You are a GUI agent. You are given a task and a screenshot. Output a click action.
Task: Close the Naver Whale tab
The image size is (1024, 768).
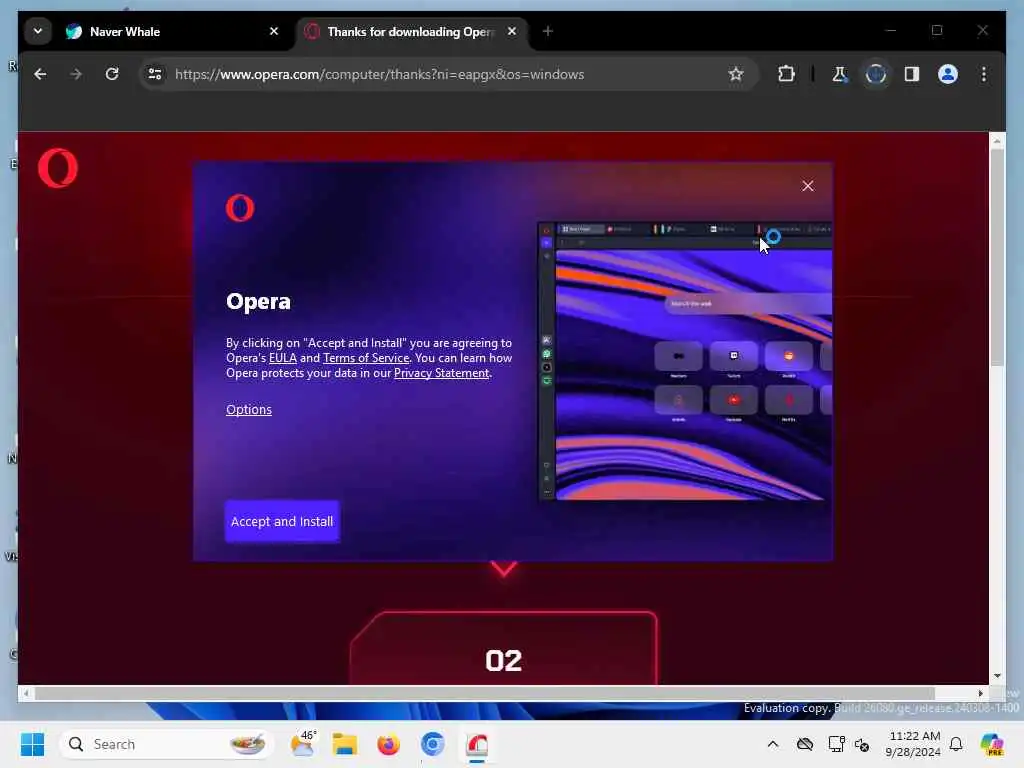pyautogui.click(x=274, y=31)
